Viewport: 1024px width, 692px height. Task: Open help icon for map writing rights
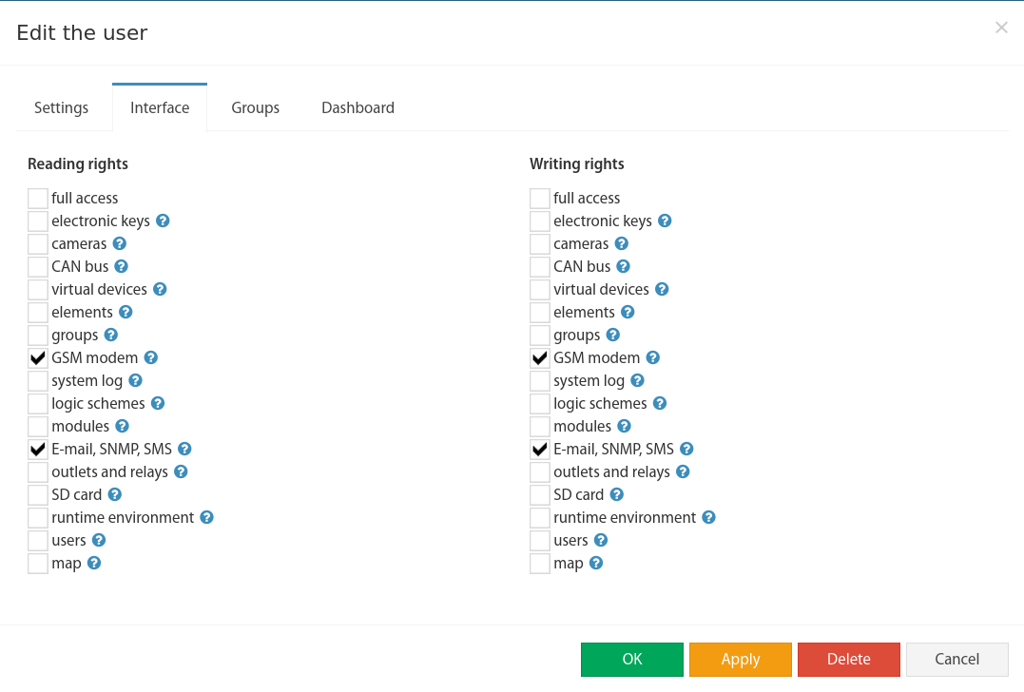[596, 563]
